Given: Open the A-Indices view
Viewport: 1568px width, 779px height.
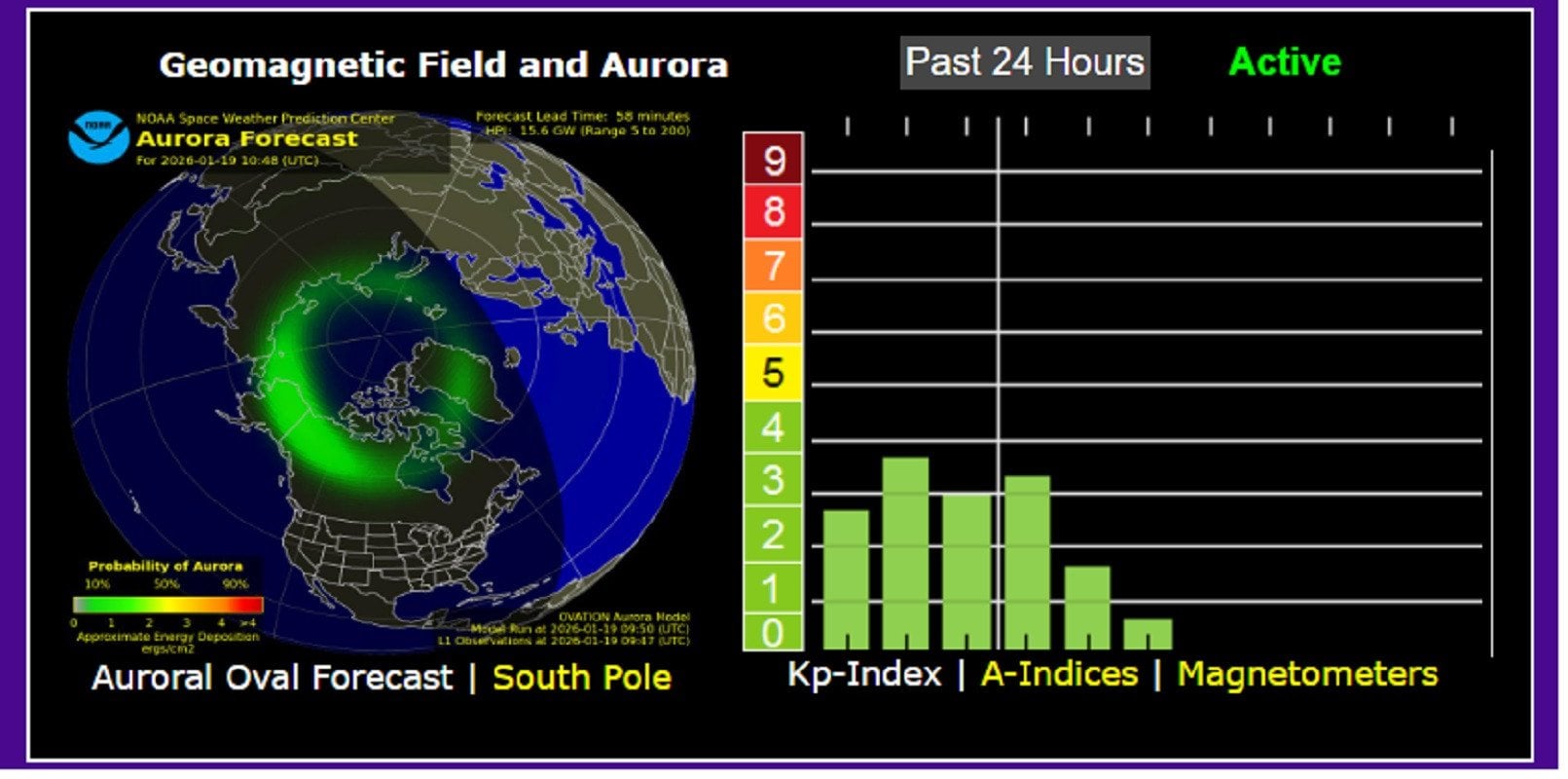Looking at the screenshot, I should click(1059, 674).
